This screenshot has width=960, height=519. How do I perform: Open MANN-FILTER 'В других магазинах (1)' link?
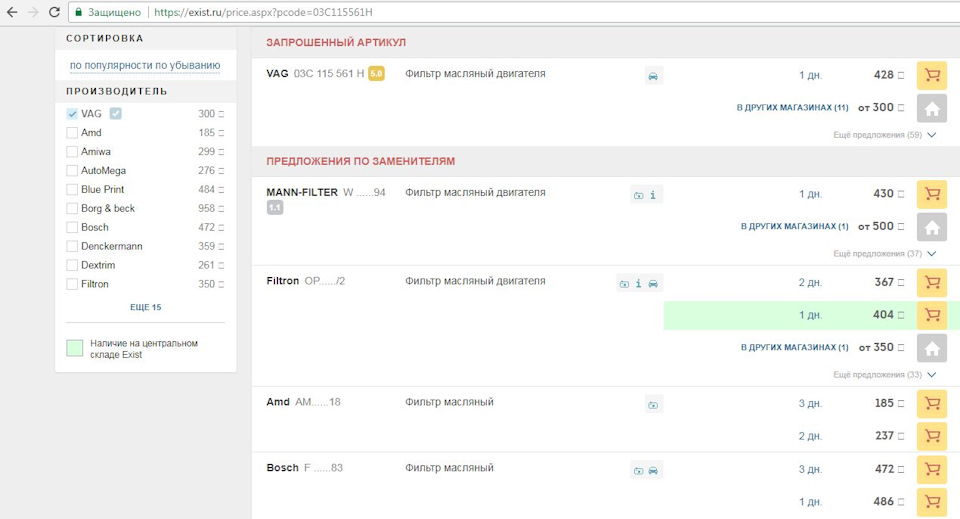pos(795,226)
